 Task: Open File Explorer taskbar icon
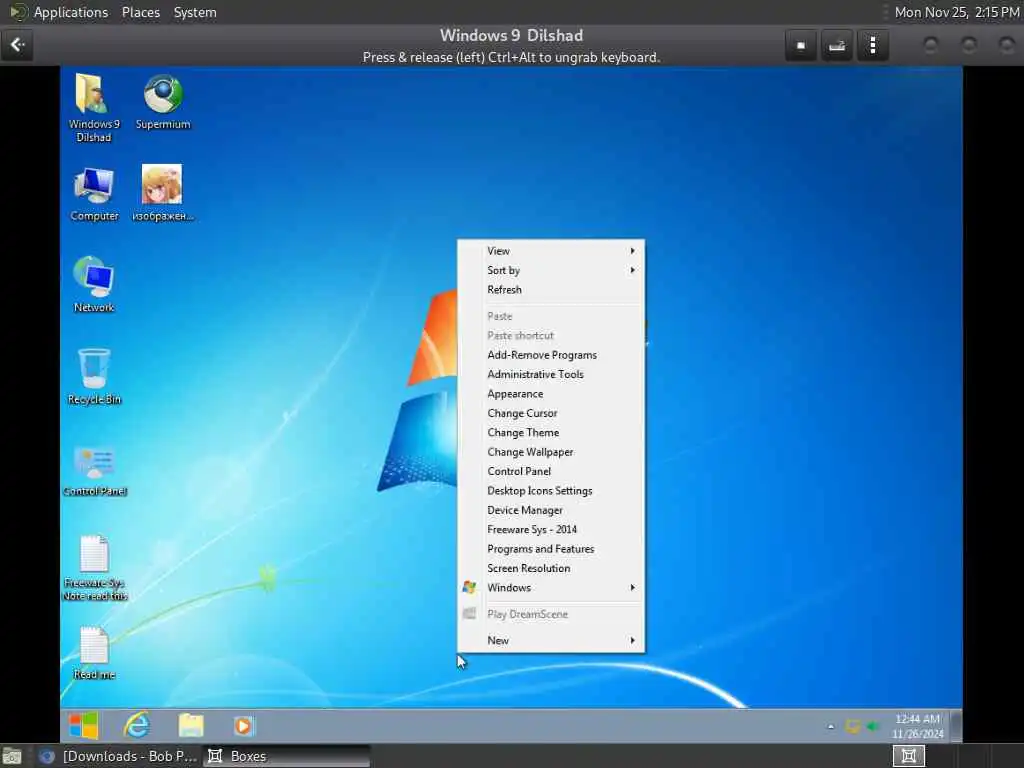[x=191, y=726]
